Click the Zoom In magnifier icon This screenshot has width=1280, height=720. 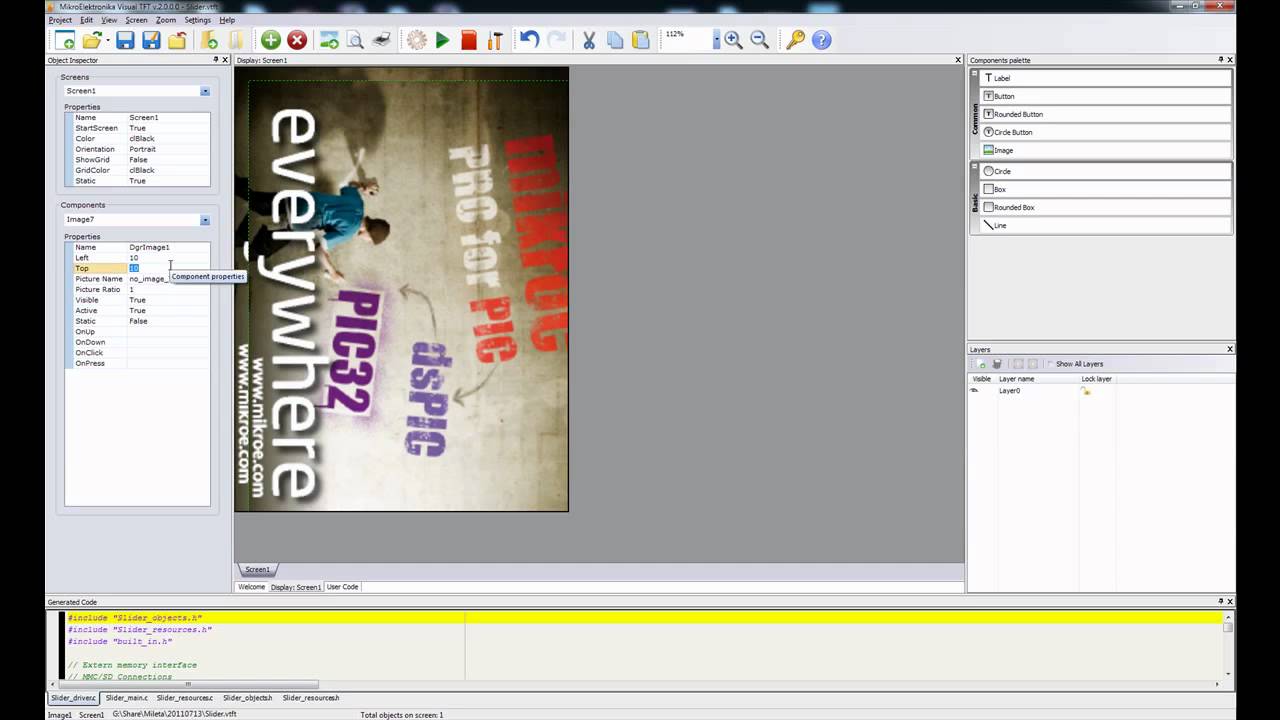733,40
